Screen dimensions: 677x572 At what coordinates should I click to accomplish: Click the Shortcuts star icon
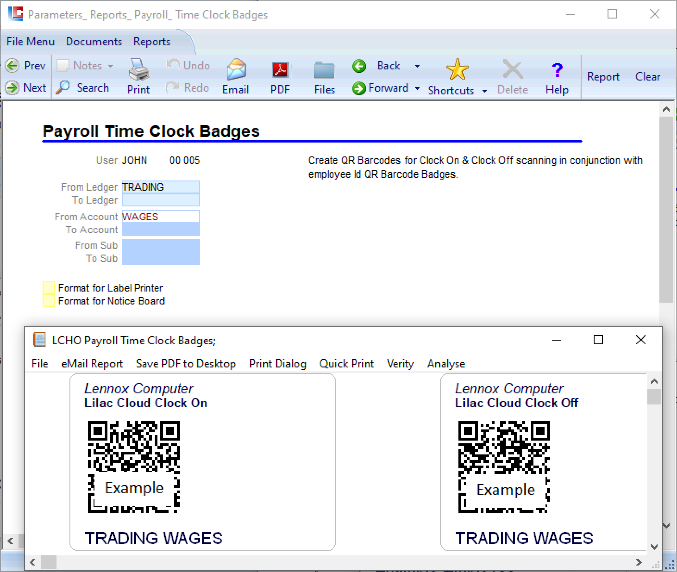457,70
